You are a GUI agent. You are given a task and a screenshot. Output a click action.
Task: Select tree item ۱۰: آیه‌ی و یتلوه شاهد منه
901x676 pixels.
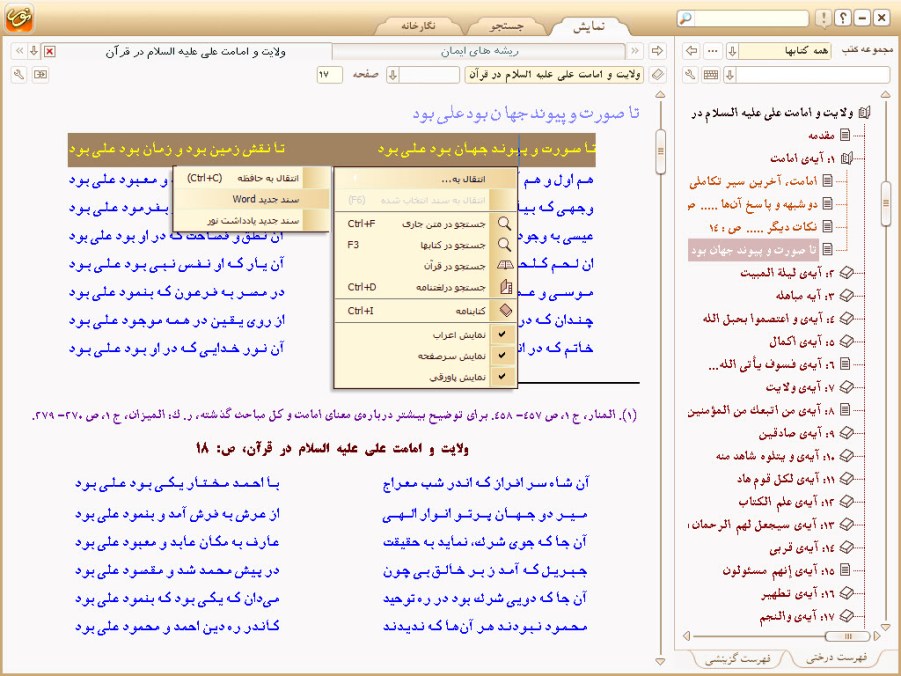coord(775,456)
